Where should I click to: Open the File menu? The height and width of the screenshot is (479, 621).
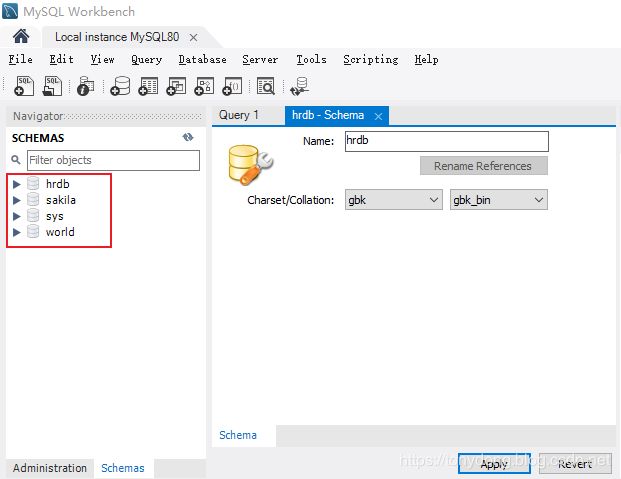click(21, 59)
